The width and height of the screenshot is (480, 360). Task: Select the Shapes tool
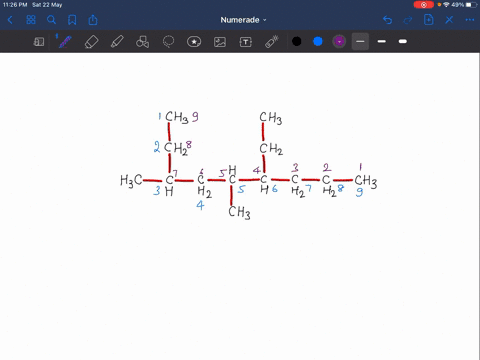click(x=142, y=42)
